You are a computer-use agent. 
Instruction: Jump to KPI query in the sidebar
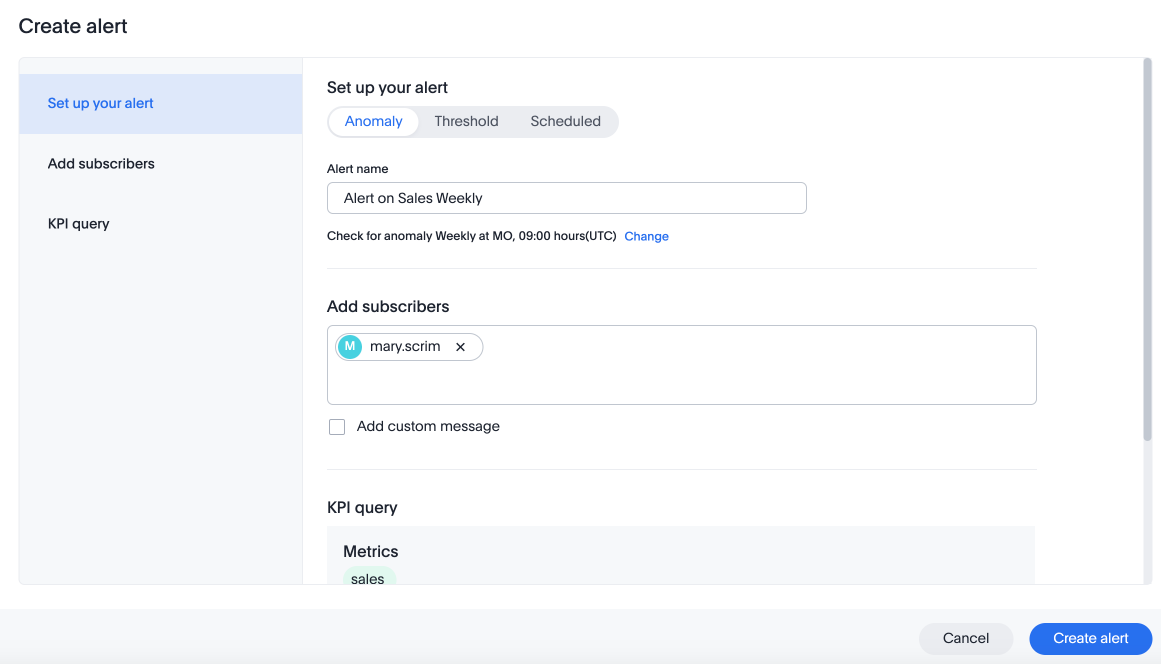tap(79, 224)
